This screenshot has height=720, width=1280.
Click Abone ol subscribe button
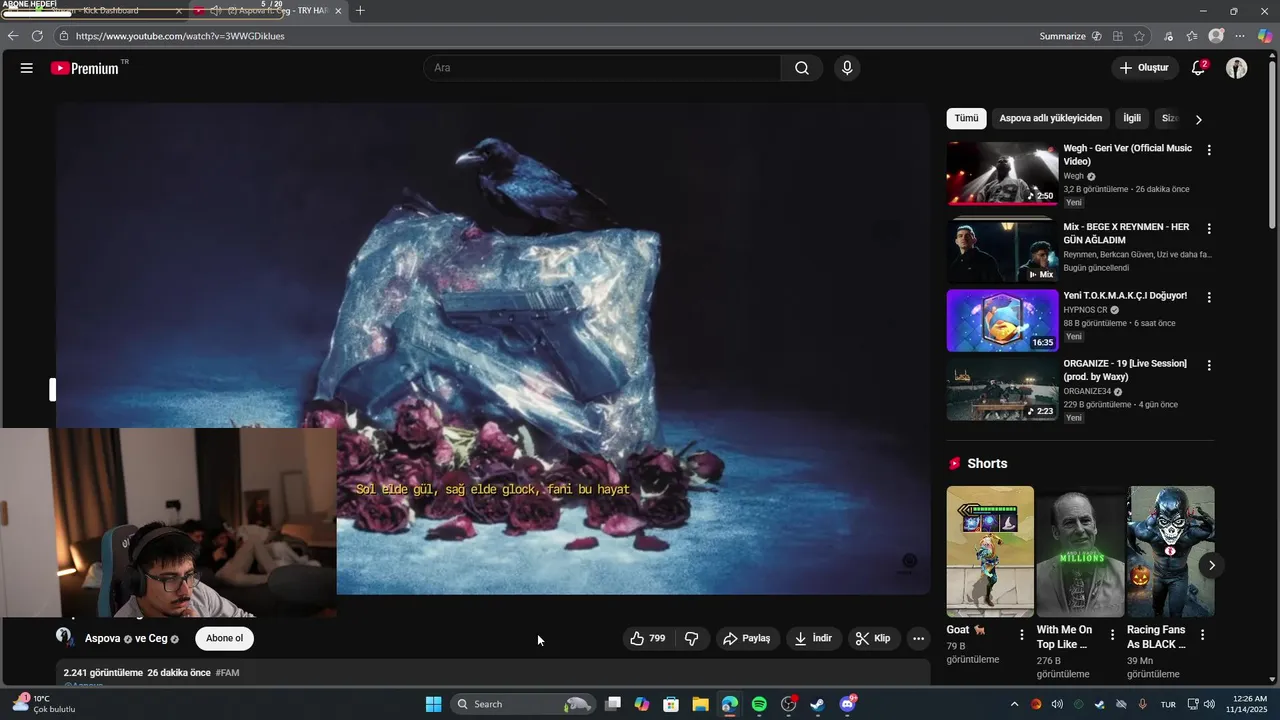point(224,638)
